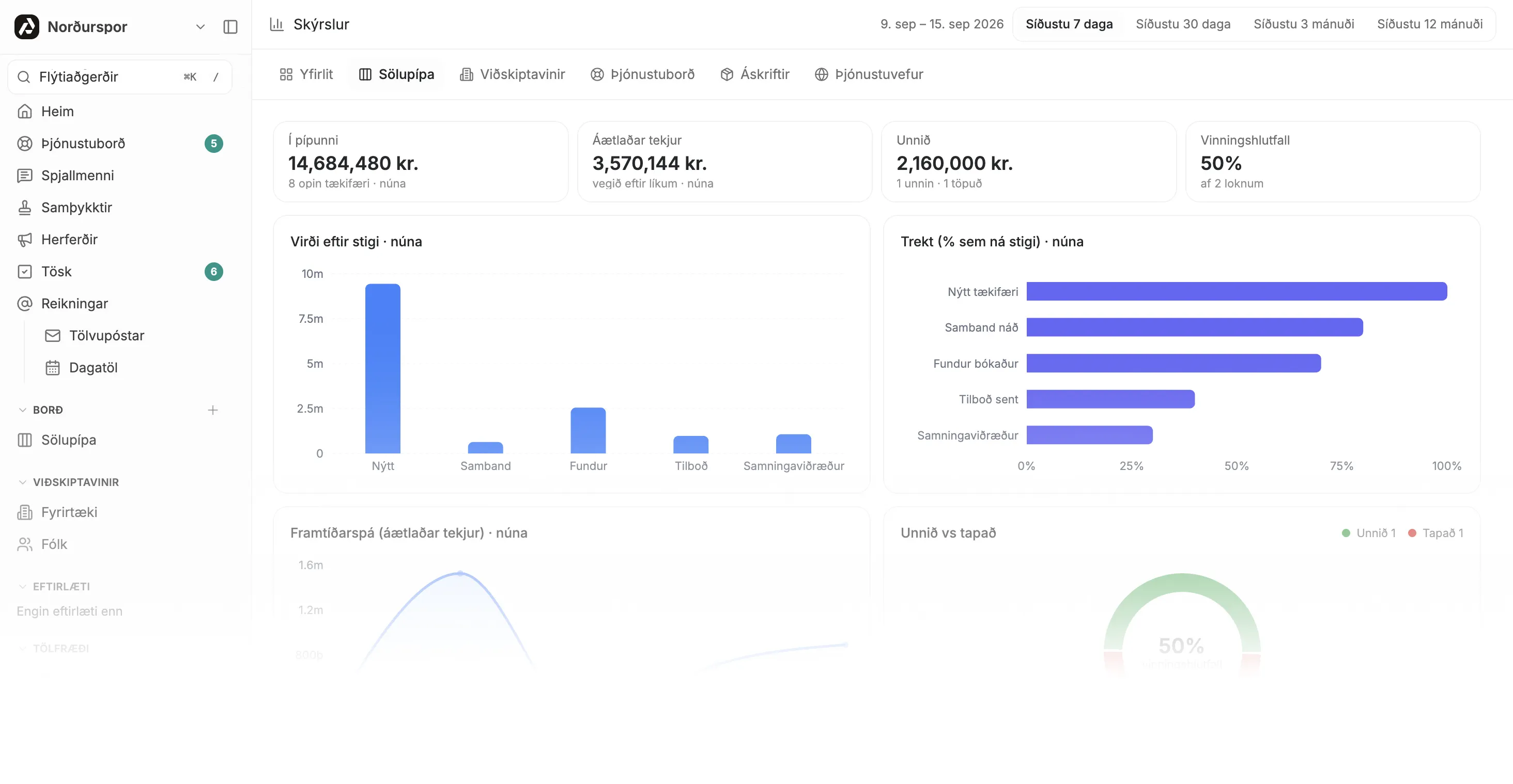1513x784 pixels.
Task: Open the Norðurspor workspace dropdown chevron
Action: [200, 27]
